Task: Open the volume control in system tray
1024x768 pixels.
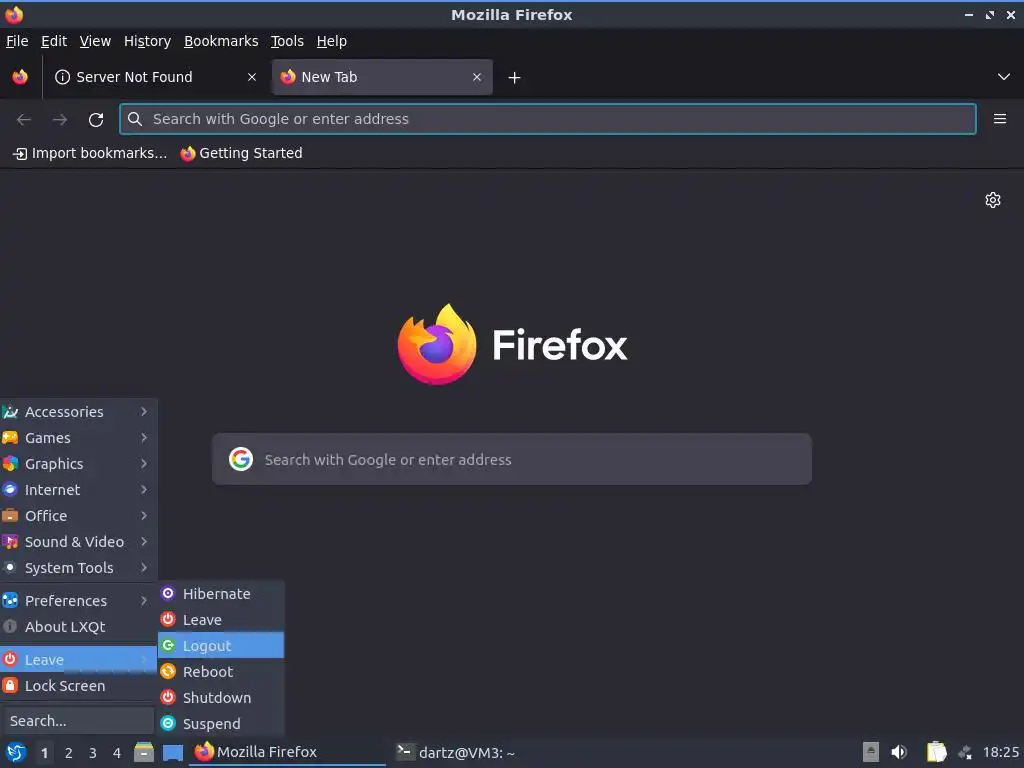Action: pyautogui.click(x=899, y=752)
